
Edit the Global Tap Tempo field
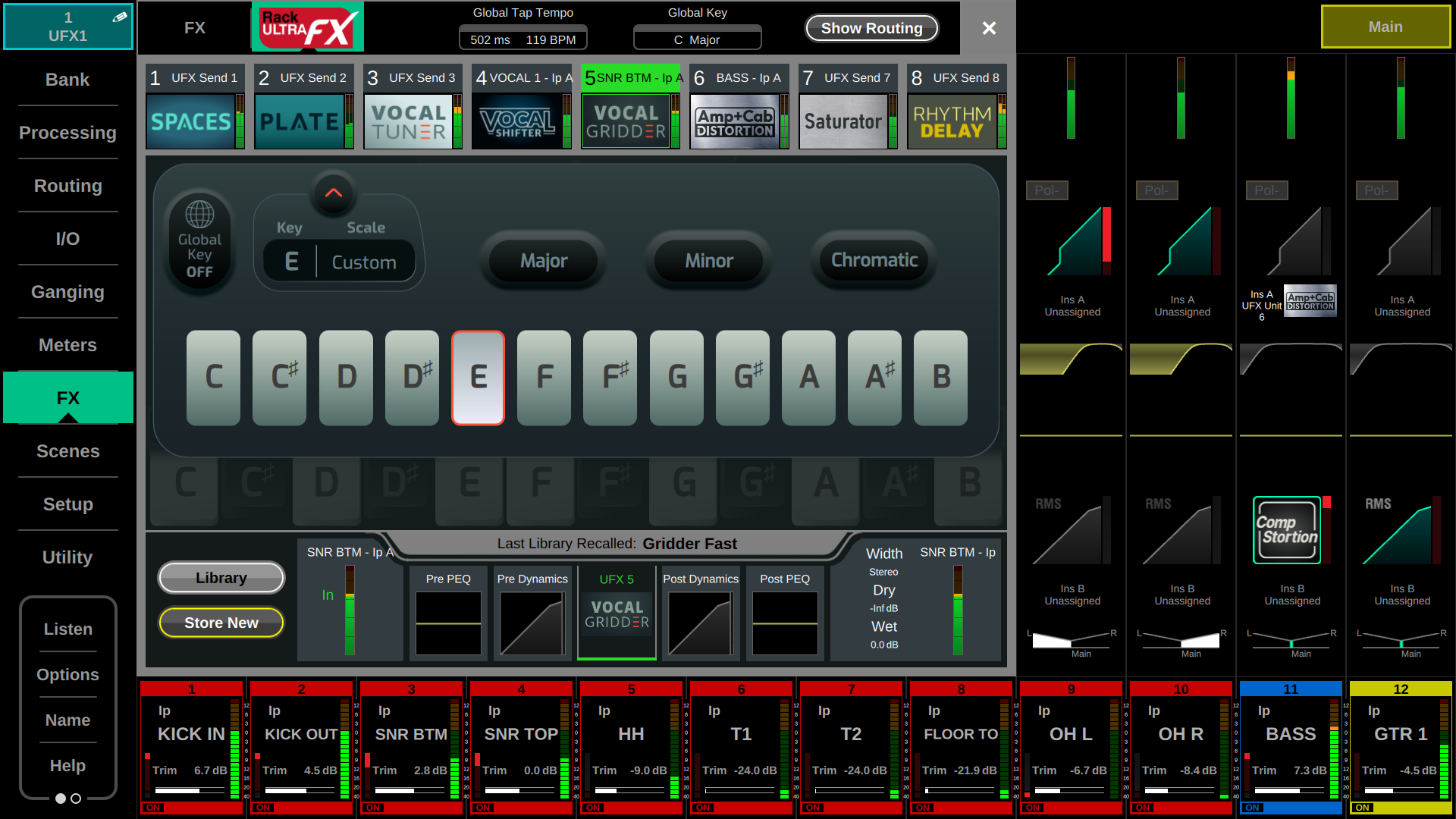[x=522, y=39]
